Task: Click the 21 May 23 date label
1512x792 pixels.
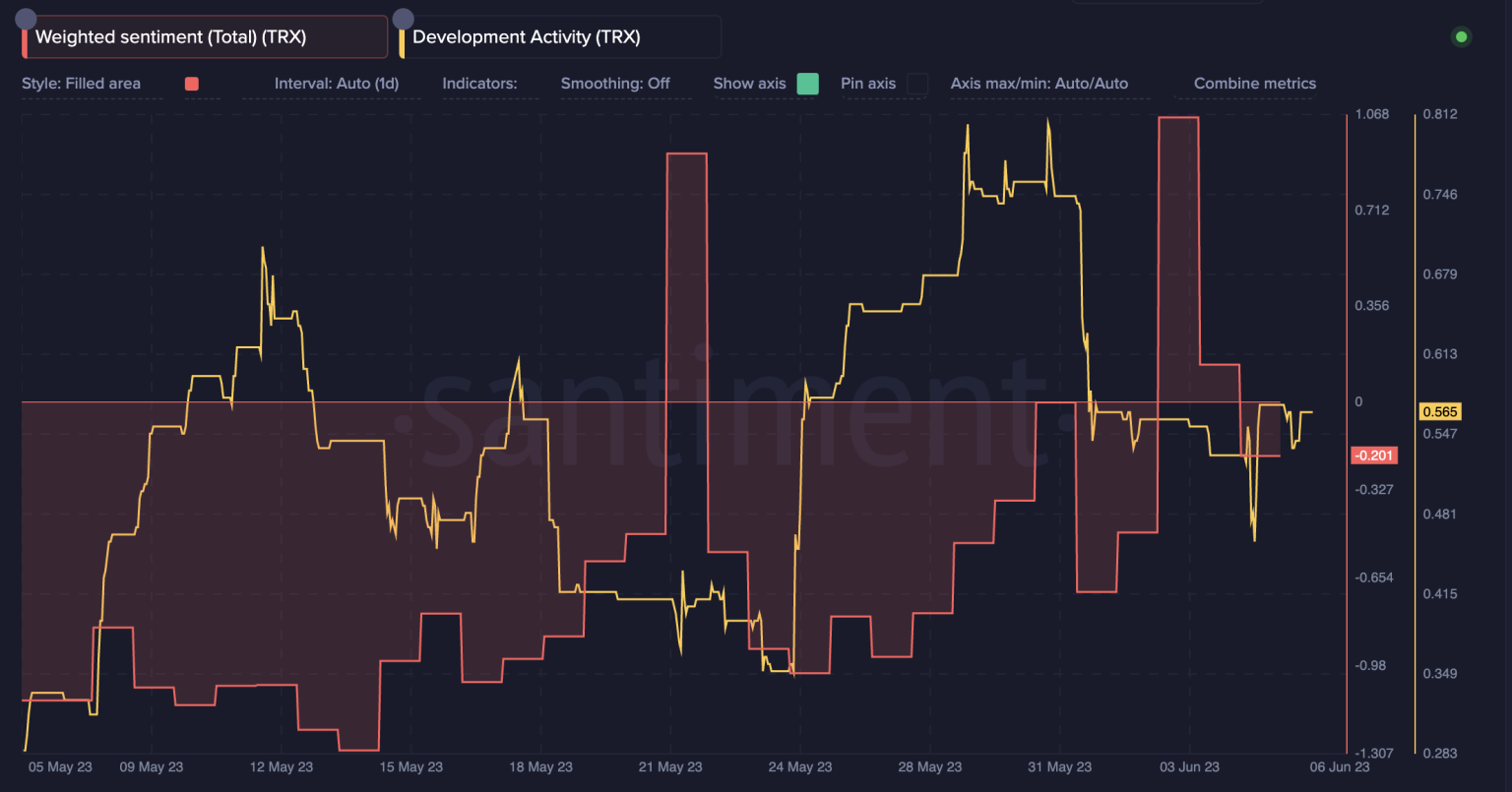Action: (x=670, y=766)
